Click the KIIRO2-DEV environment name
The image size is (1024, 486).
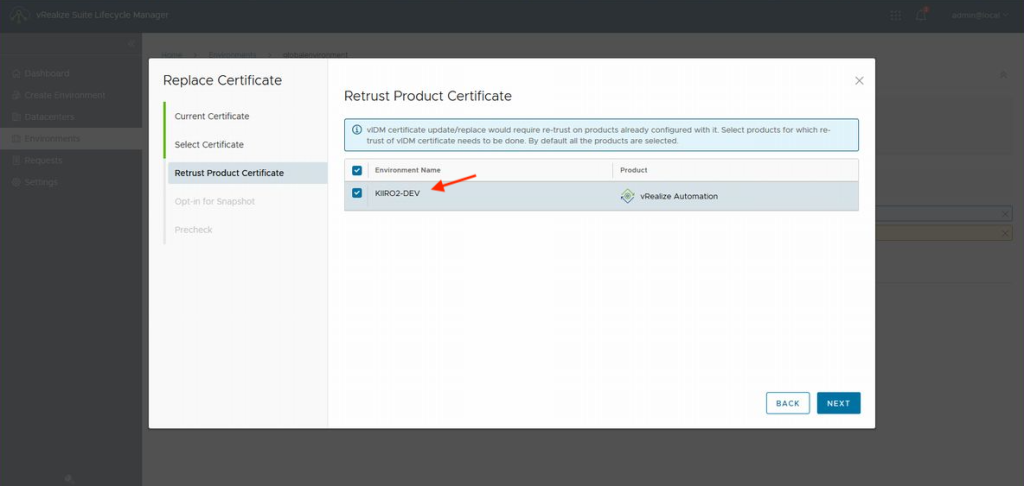point(397,193)
